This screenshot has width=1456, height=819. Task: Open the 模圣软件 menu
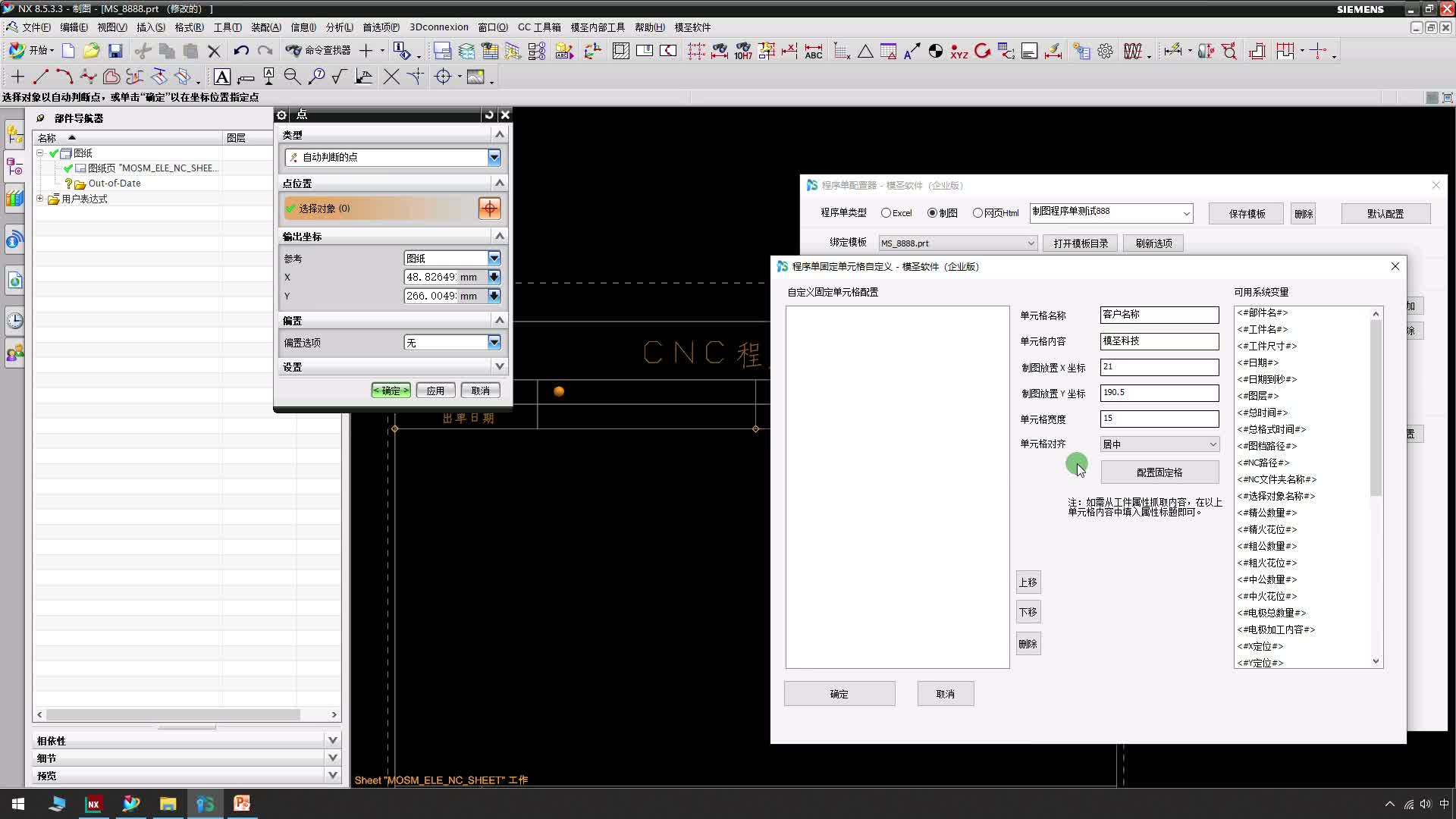(692, 27)
